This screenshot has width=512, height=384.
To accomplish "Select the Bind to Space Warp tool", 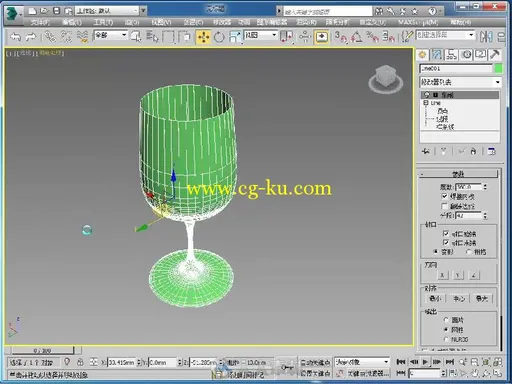I will tap(82, 37).
